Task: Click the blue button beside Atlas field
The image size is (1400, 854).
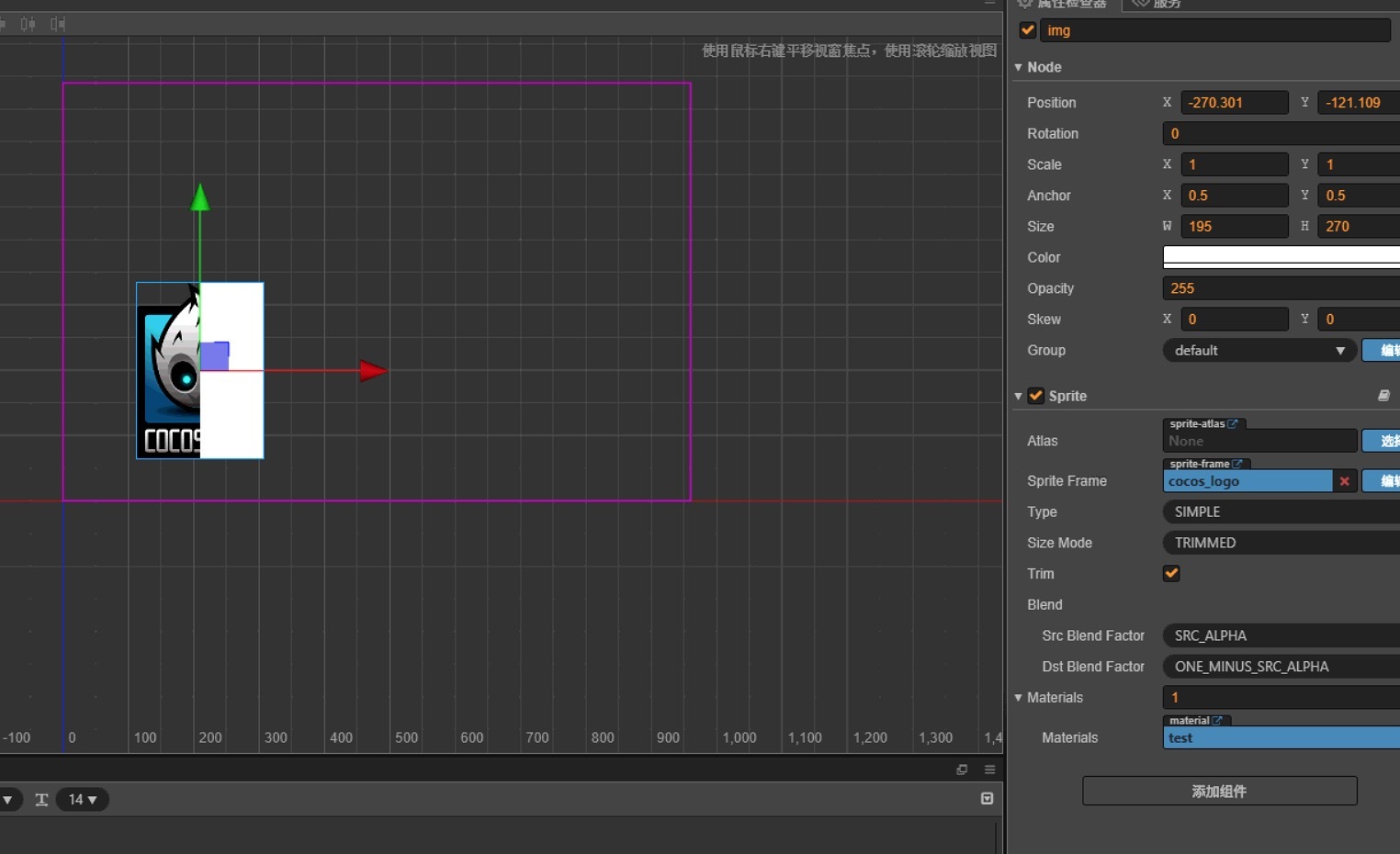Action: click(1382, 441)
